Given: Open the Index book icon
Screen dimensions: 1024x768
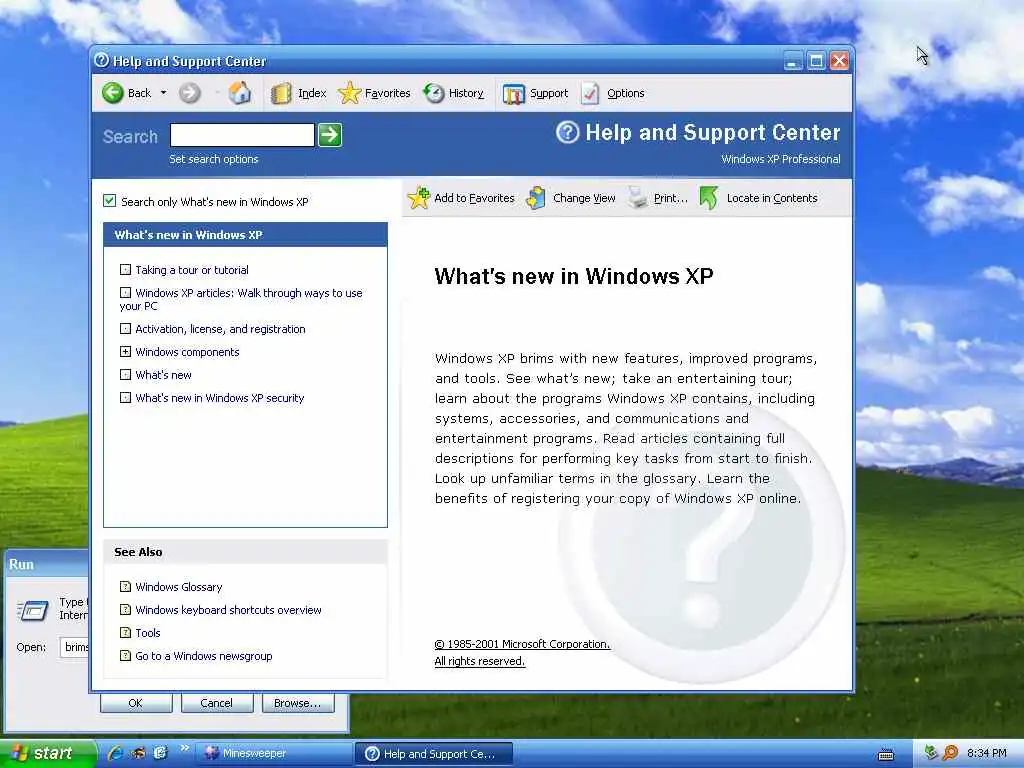Looking at the screenshot, I should click(281, 94).
